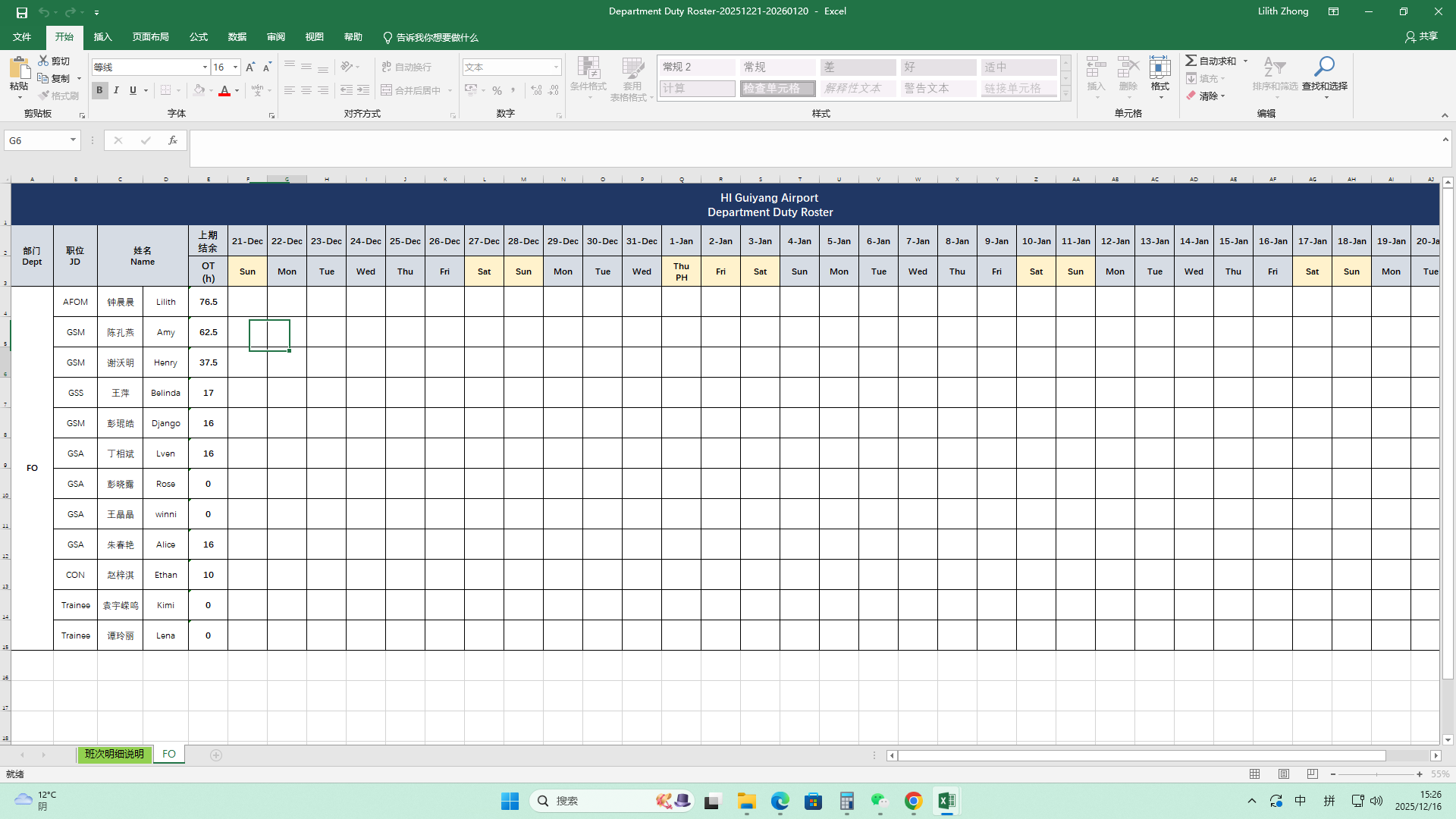Screen dimensions: 1456x819
Task: Open the Name Box dropdown arrow
Action: click(73, 140)
